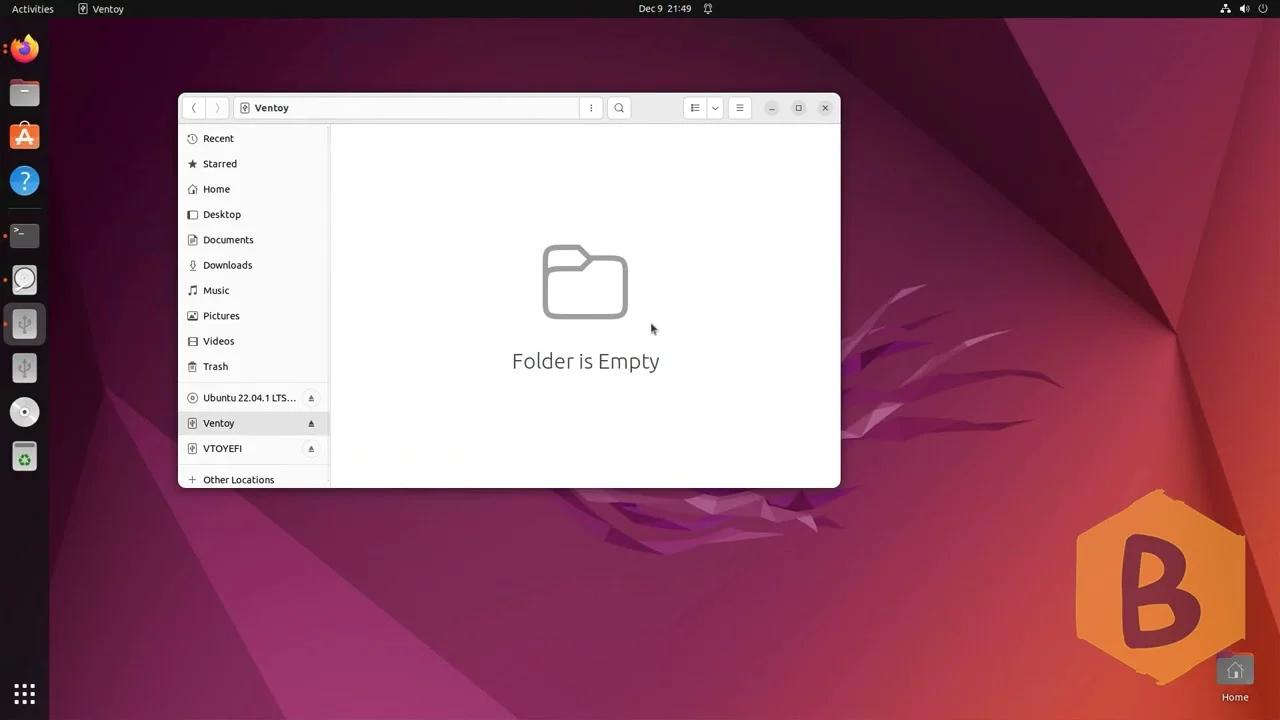Open Starred in the sidebar
The image size is (1280, 720).
[x=254, y=164]
